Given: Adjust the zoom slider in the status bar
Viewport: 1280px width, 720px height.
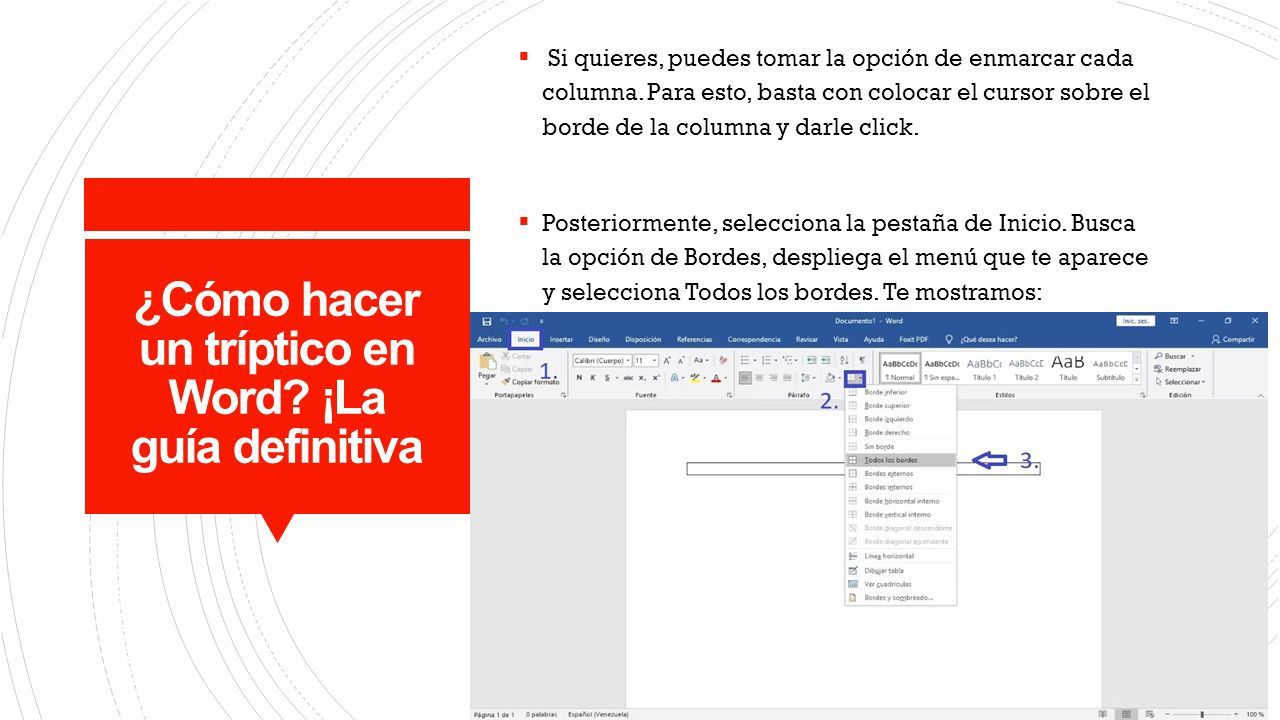Looking at the screenshot, I should 1200,714.
